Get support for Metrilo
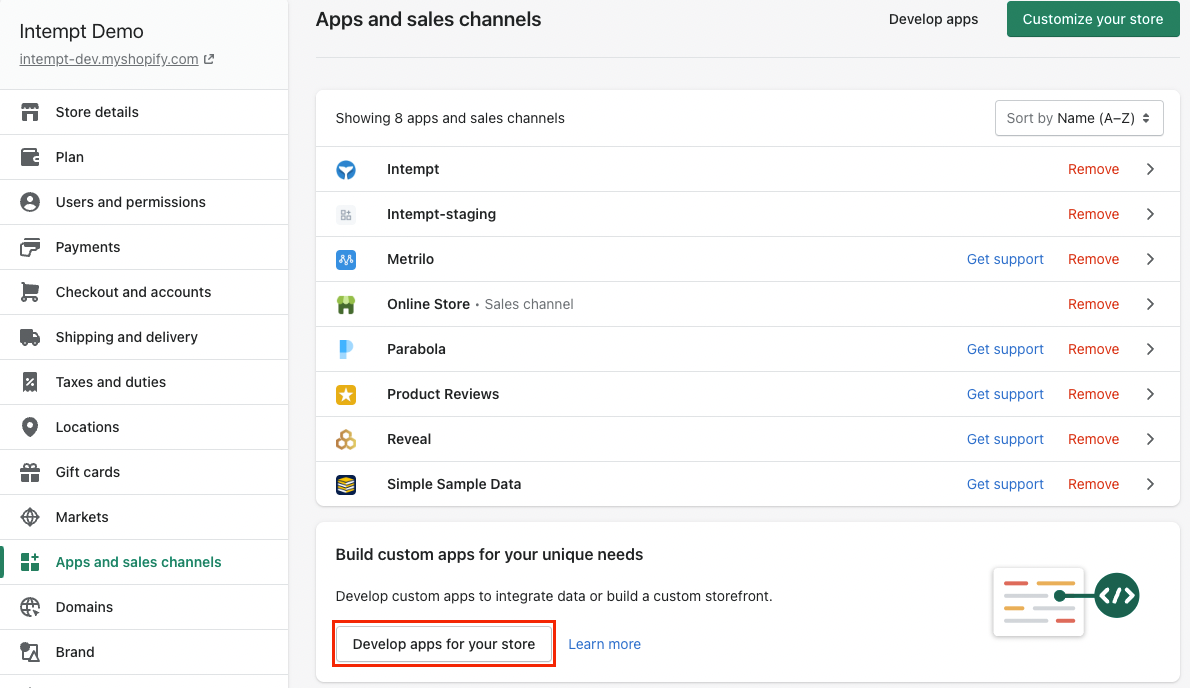Viewport: 1190px width, 688px height. pyautogui.click(x=1005, y=259)
